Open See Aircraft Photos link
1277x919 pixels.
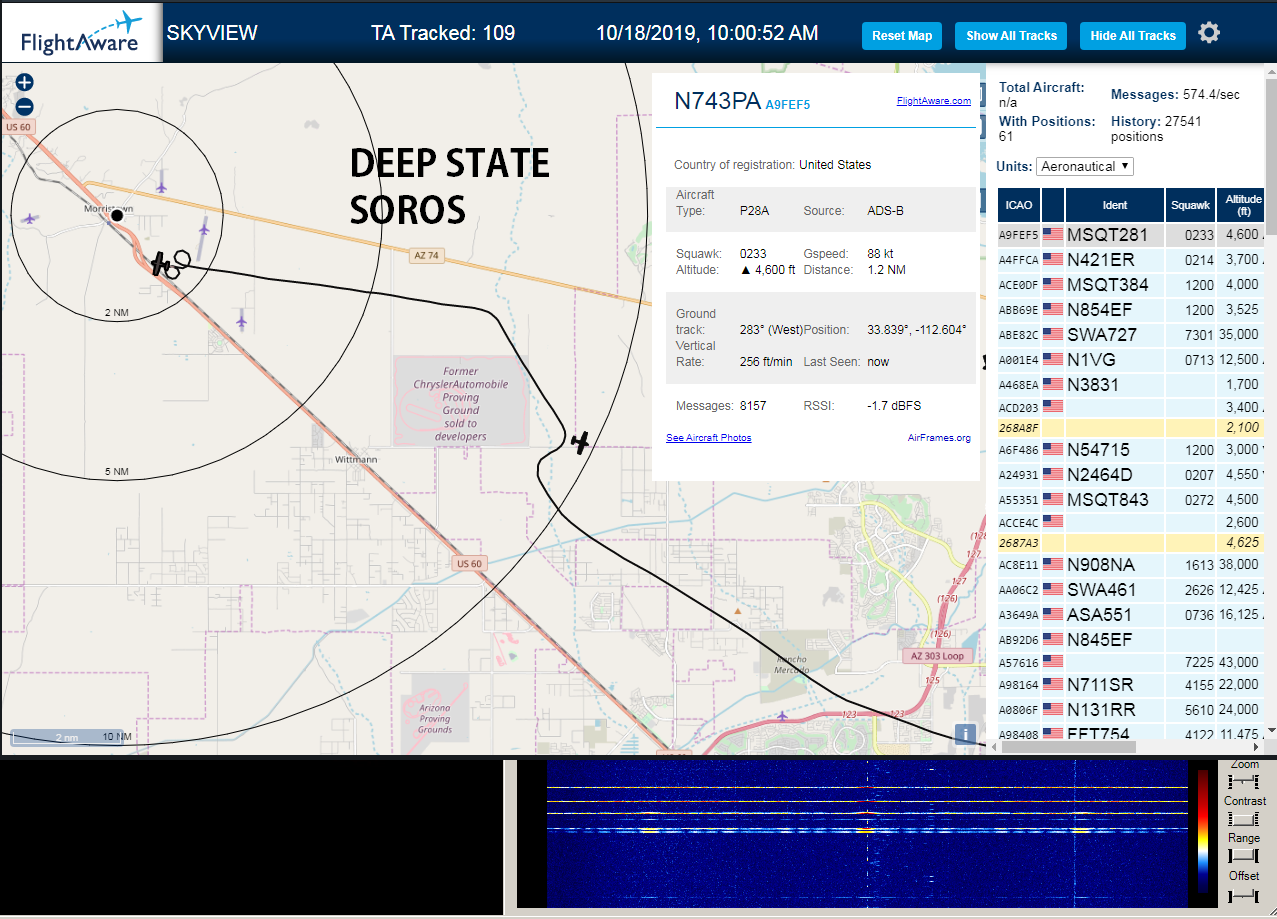[709, 438]
